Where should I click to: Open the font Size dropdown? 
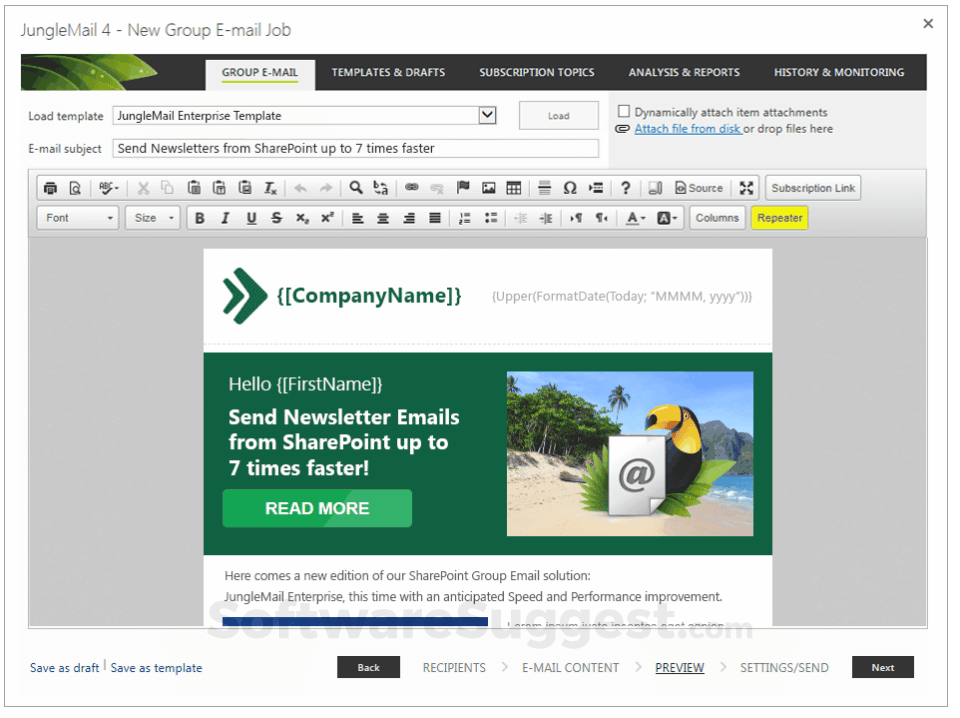pyautogui.click(x=152, y=218)
